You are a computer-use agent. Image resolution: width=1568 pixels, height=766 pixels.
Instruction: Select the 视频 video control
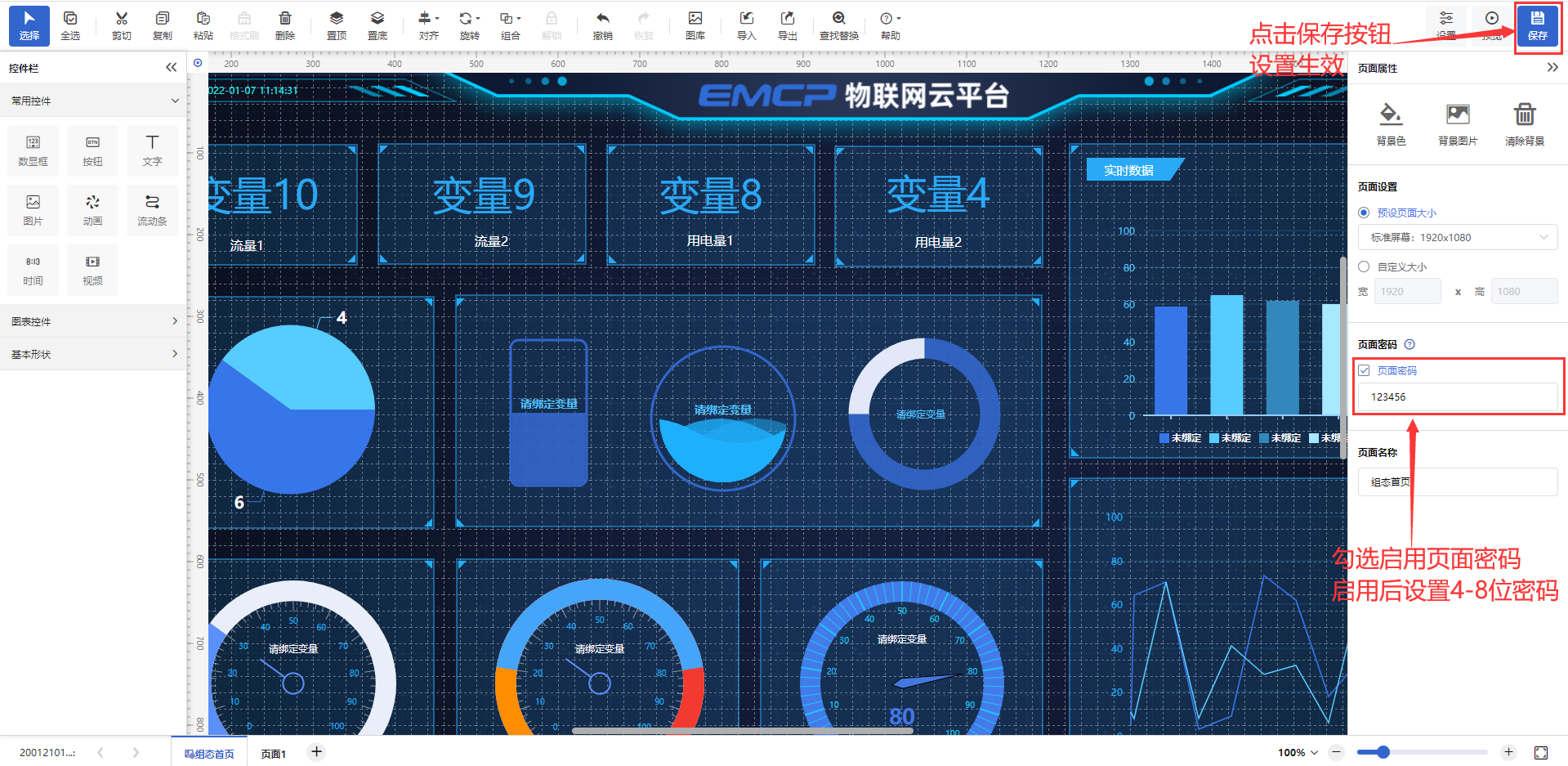[92, 270]
